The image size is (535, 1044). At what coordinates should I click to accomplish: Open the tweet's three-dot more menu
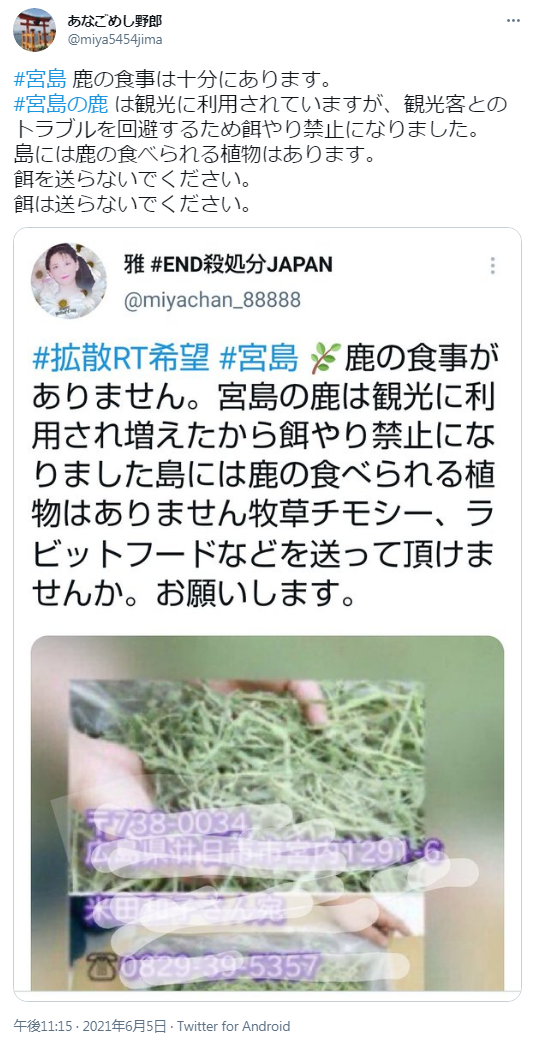(x=513, y=21)
